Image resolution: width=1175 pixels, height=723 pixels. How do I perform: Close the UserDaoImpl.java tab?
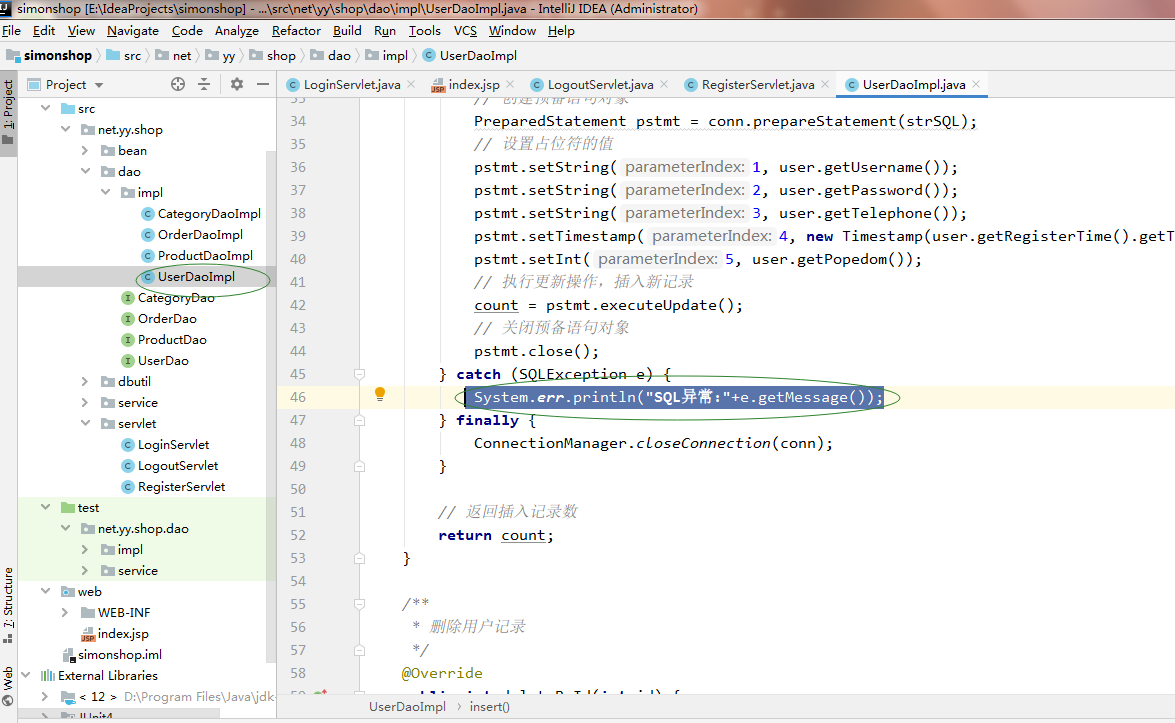pos(976,85)
